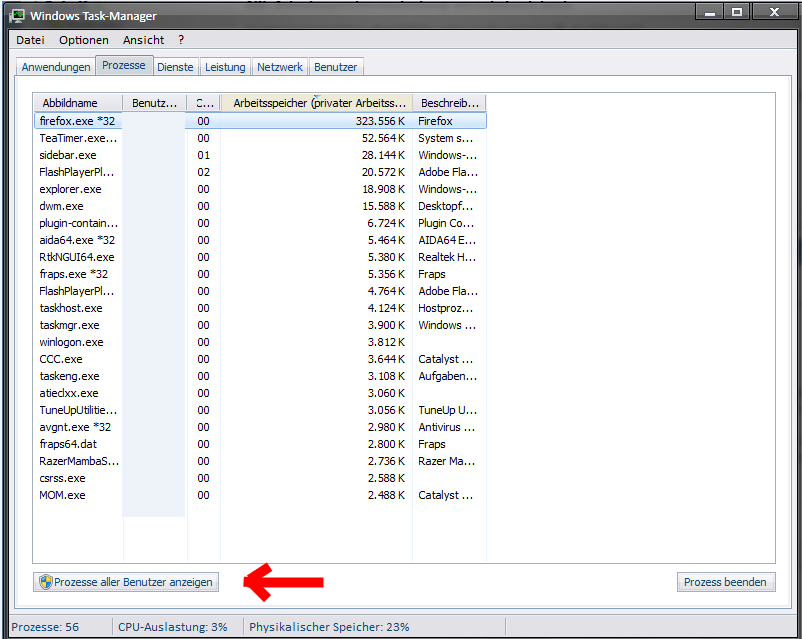Select the avgnt.exe *32 process
Screen dimensions: 802x639
click(x=260, y=427)
